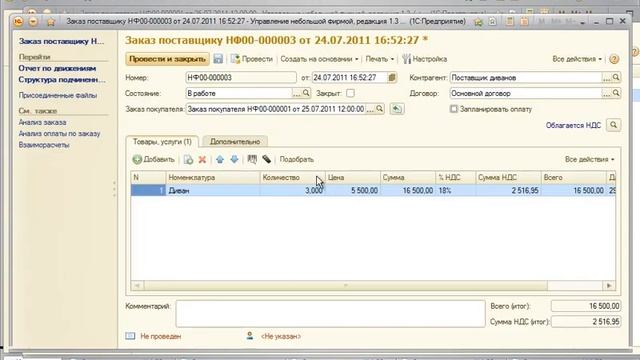
Task: Switch to the 'Дополнительно' tab
Action: (235, 142)
